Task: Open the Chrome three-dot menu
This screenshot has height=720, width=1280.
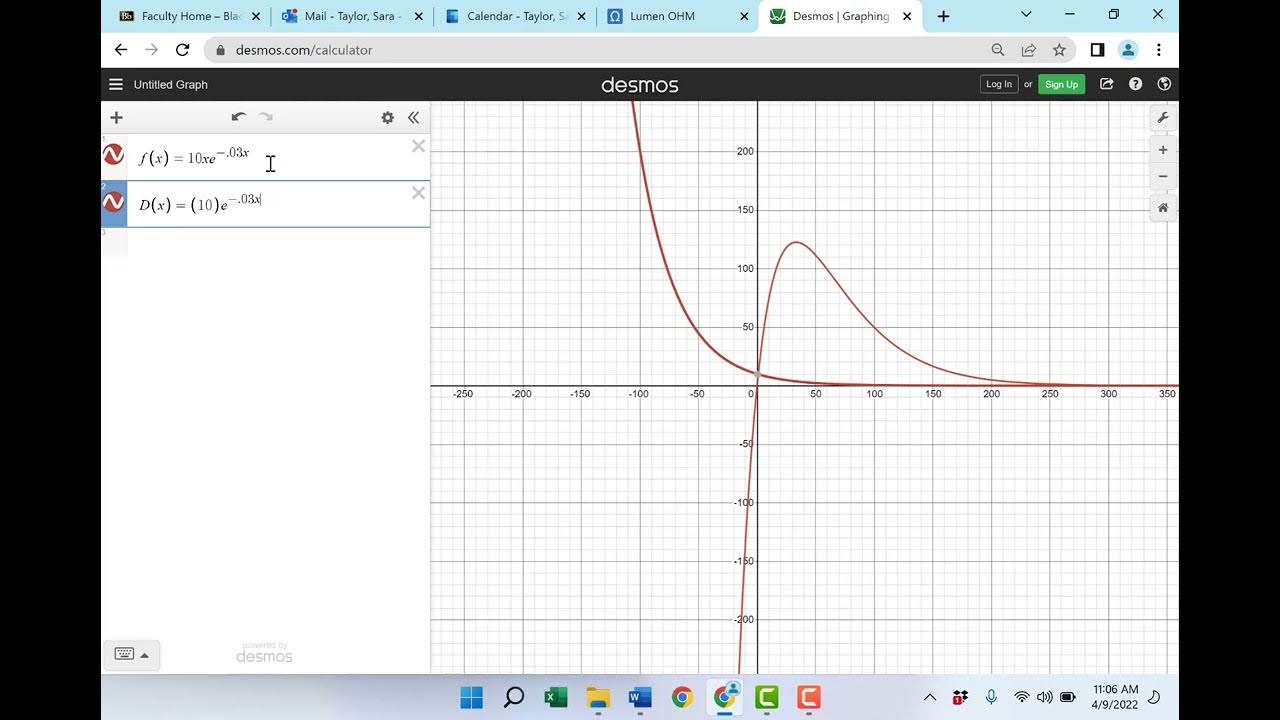Action: [1158, 50]
